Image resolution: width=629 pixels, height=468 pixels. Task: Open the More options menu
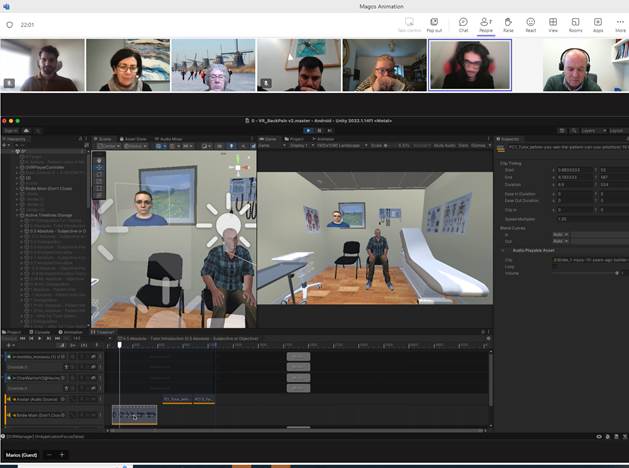point(620,24)
